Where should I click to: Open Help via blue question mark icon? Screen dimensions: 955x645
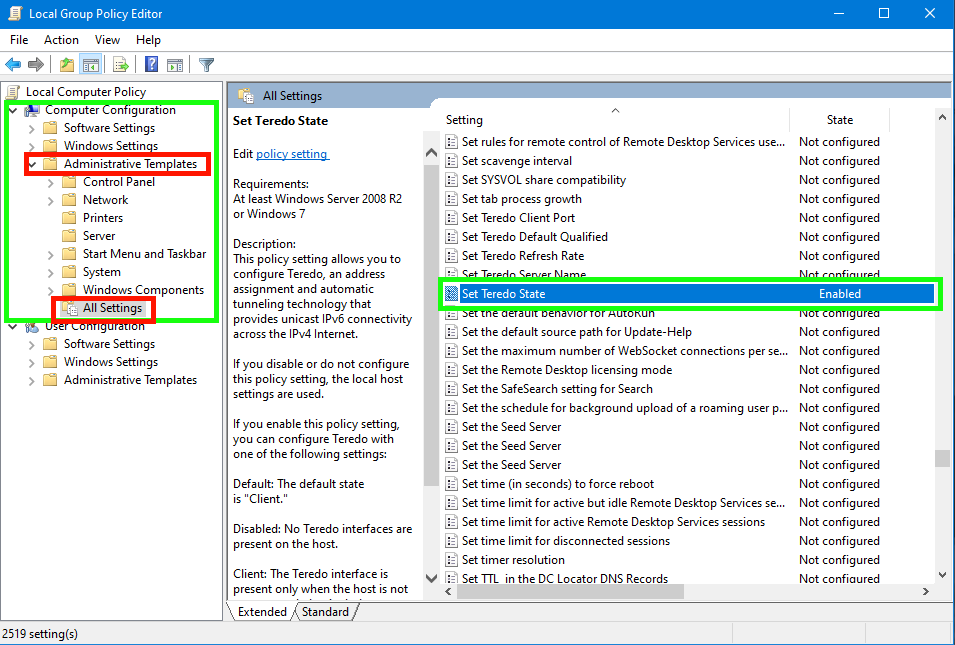[x=151, y=65]
